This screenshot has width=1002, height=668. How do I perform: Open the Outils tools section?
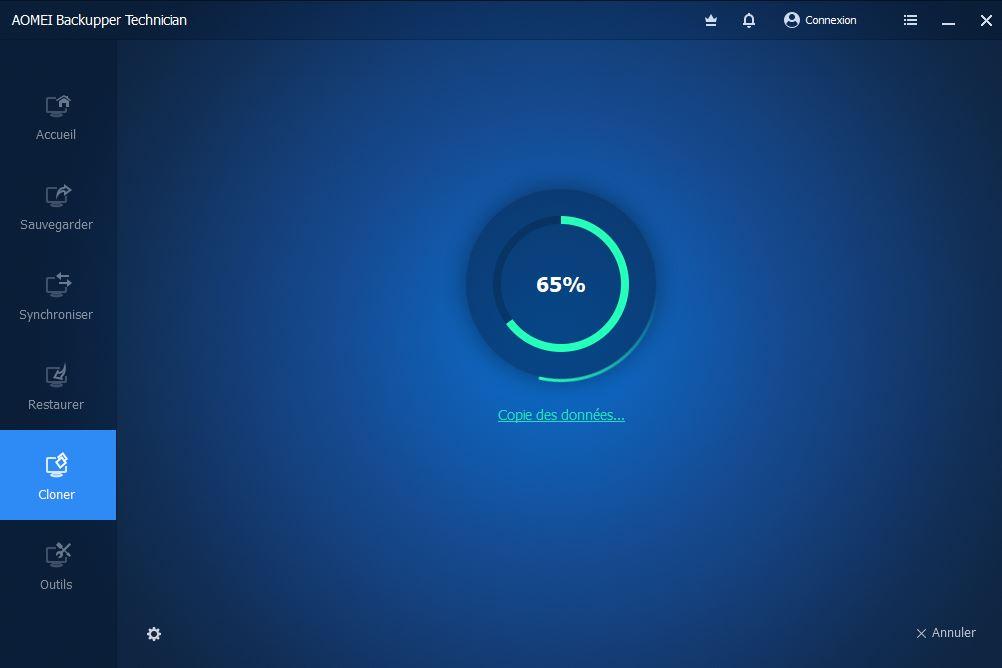pos(56,568)
